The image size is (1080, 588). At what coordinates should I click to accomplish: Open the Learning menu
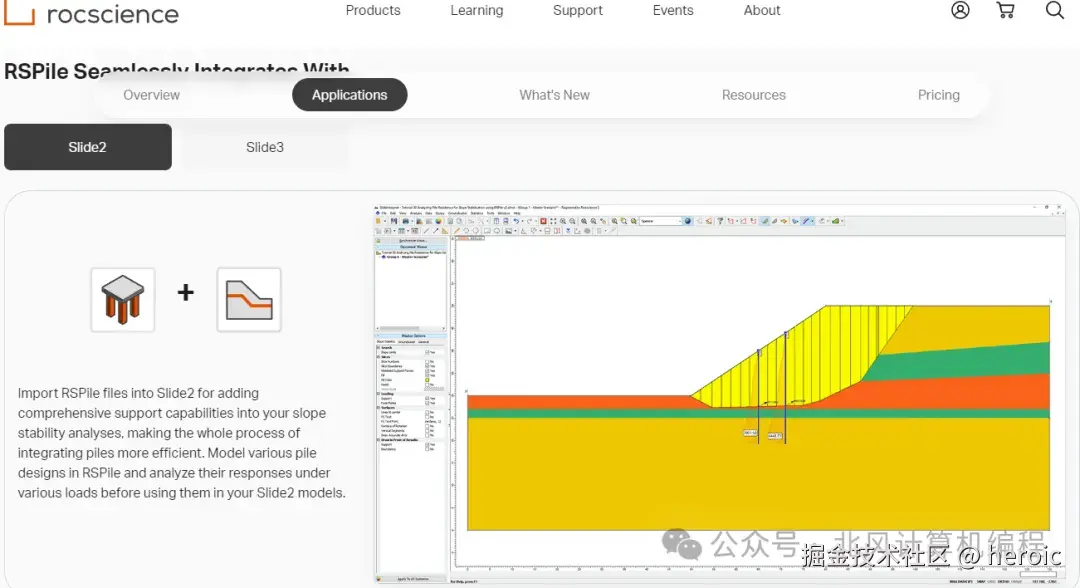pyautogui.click(x=477, y=10)
